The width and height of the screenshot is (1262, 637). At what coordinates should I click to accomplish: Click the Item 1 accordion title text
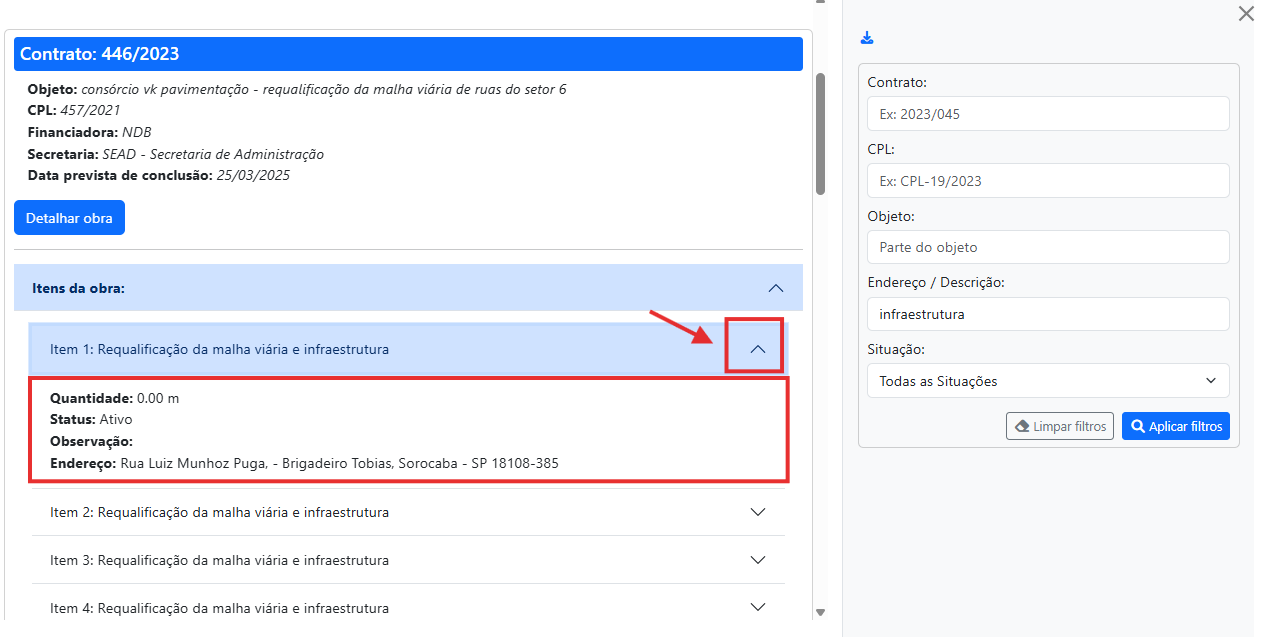point(219,349)
